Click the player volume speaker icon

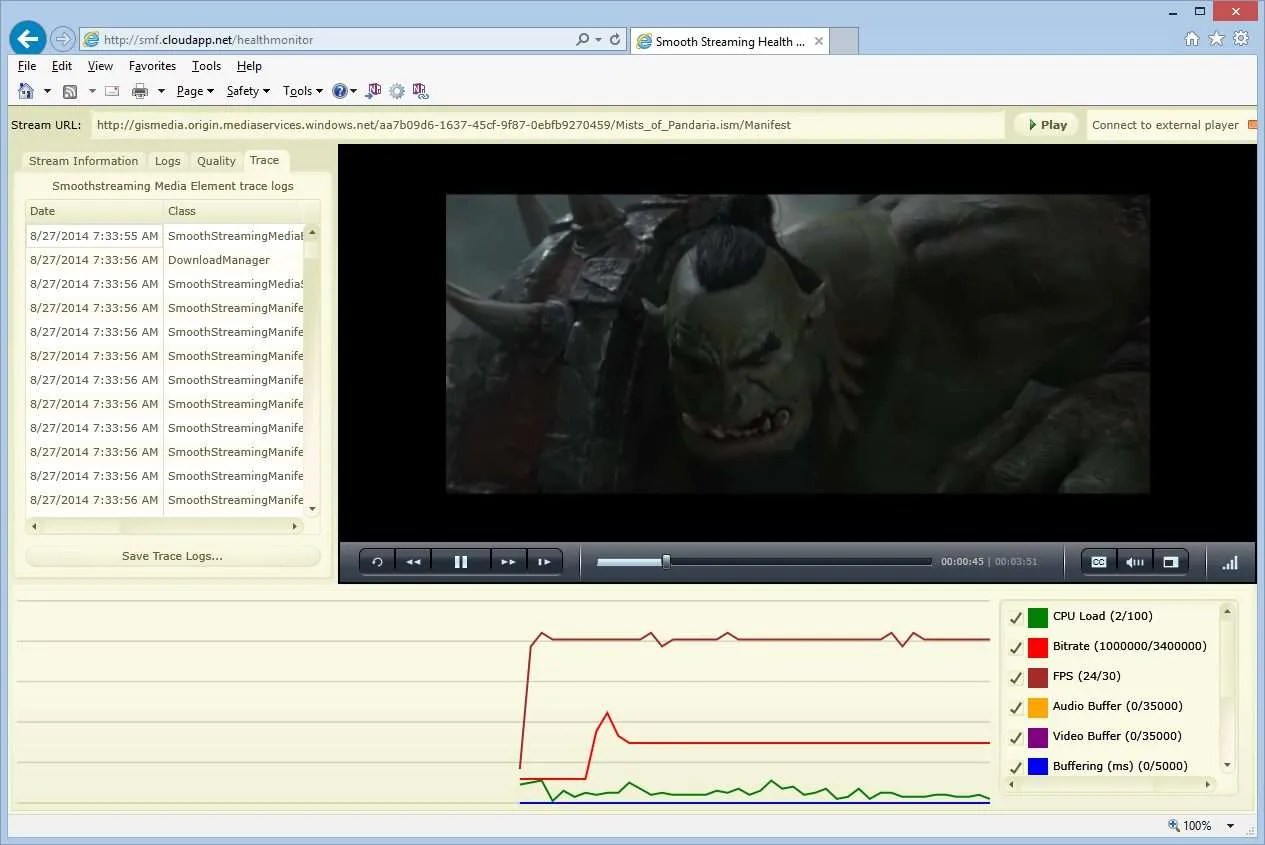[1135, 562]
